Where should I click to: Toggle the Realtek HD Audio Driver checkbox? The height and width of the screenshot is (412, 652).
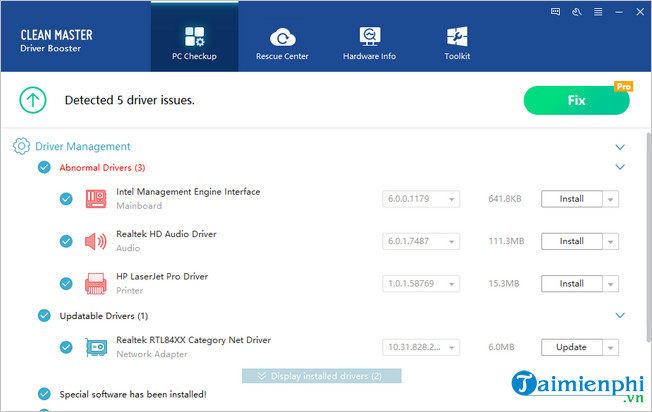66,241
